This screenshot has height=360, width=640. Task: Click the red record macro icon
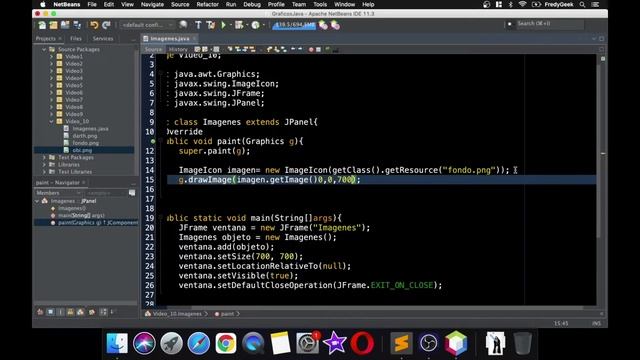pyautogui.click(x=311, y=49)
